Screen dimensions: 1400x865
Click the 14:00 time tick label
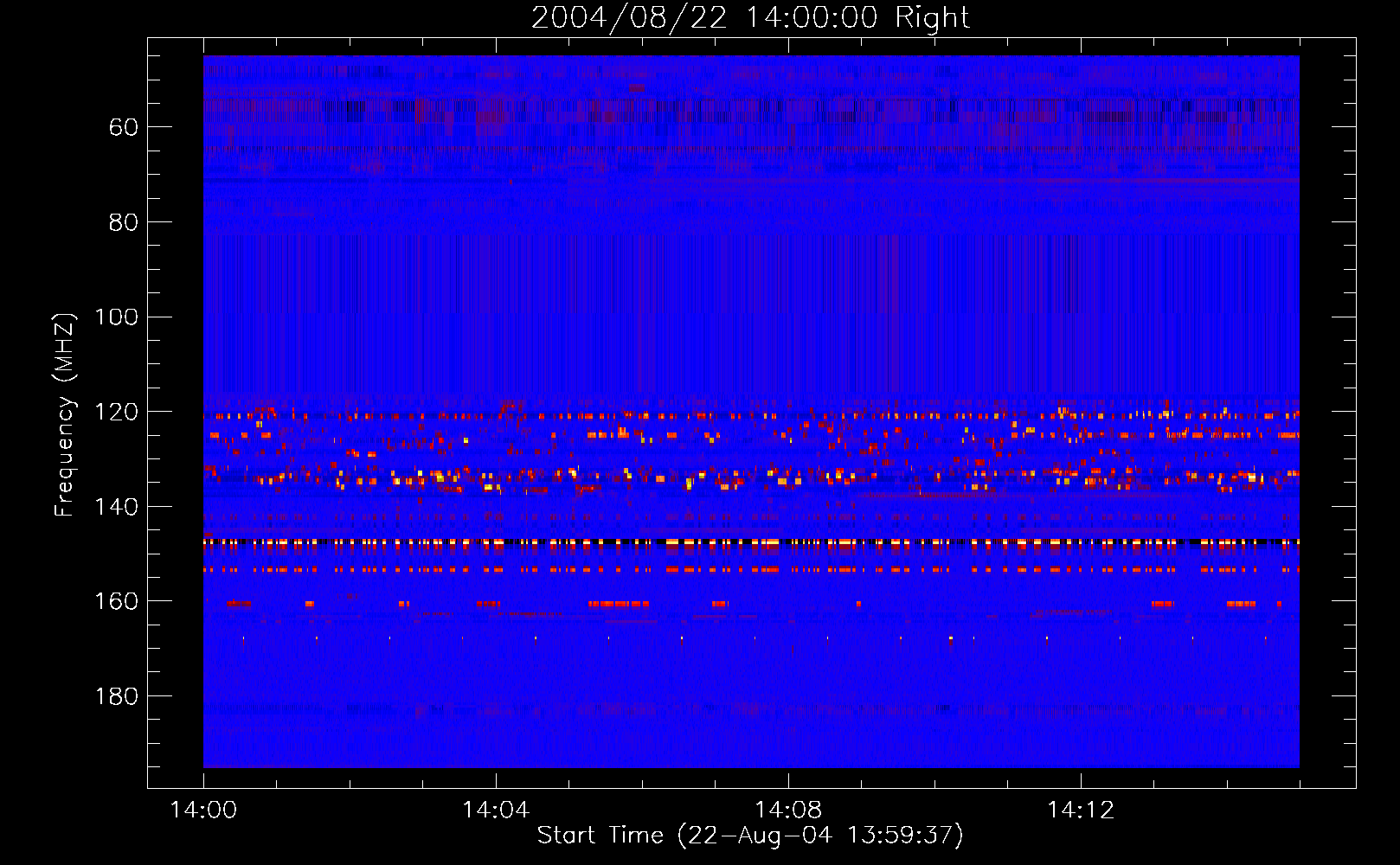pyautogui.click(x=203, y=810)
